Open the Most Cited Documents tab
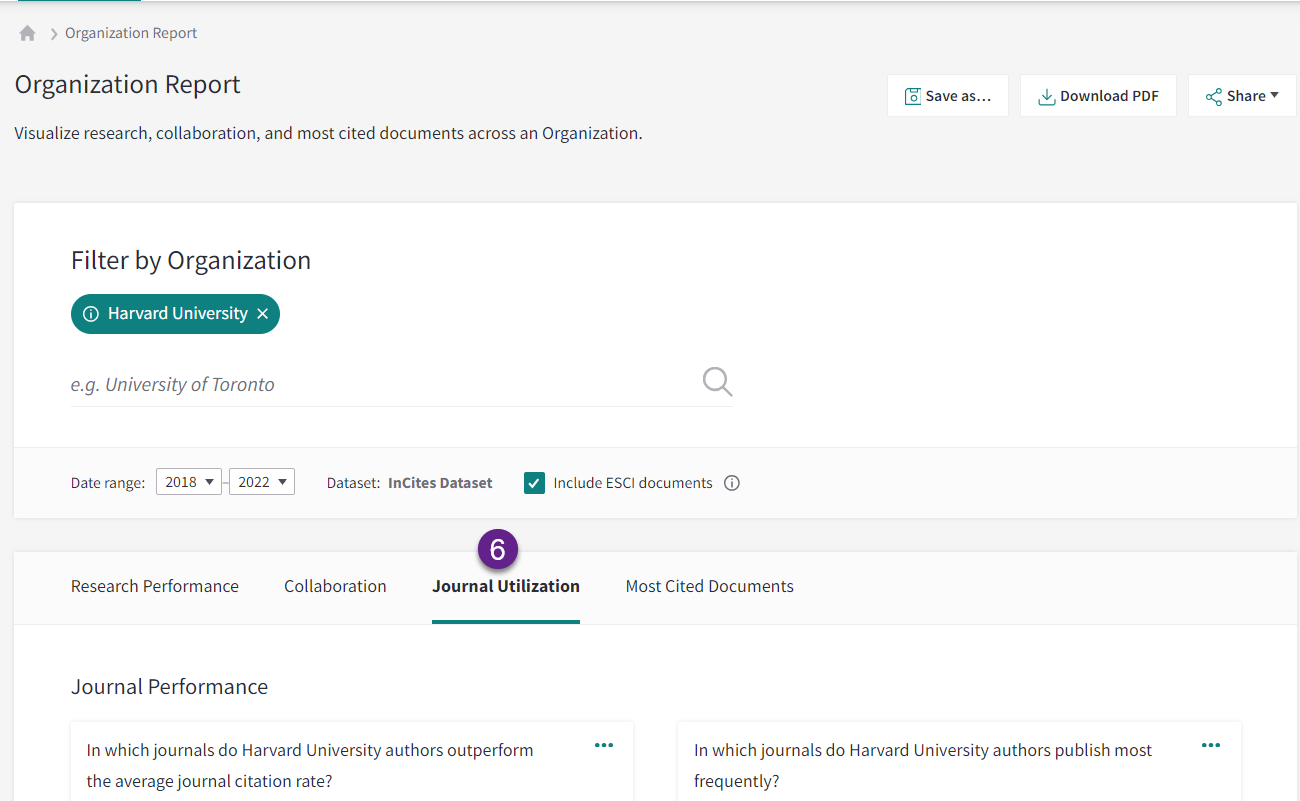The image size is (1300, 801). 709,586
